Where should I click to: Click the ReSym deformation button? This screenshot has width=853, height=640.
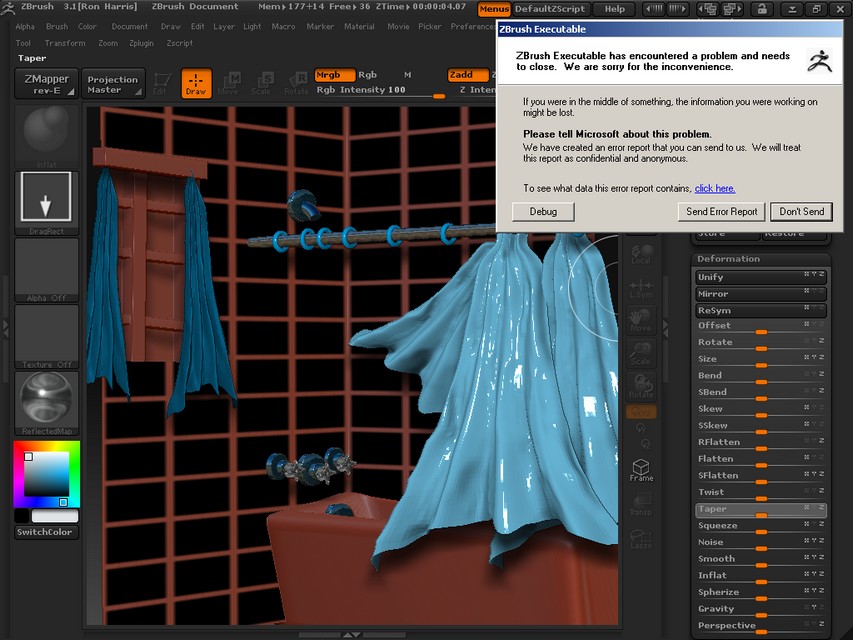(x=761, y=311)
